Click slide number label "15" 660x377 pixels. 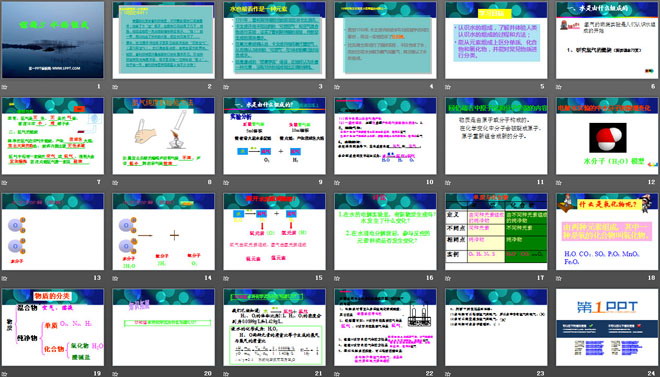click(x=319, y=278)
